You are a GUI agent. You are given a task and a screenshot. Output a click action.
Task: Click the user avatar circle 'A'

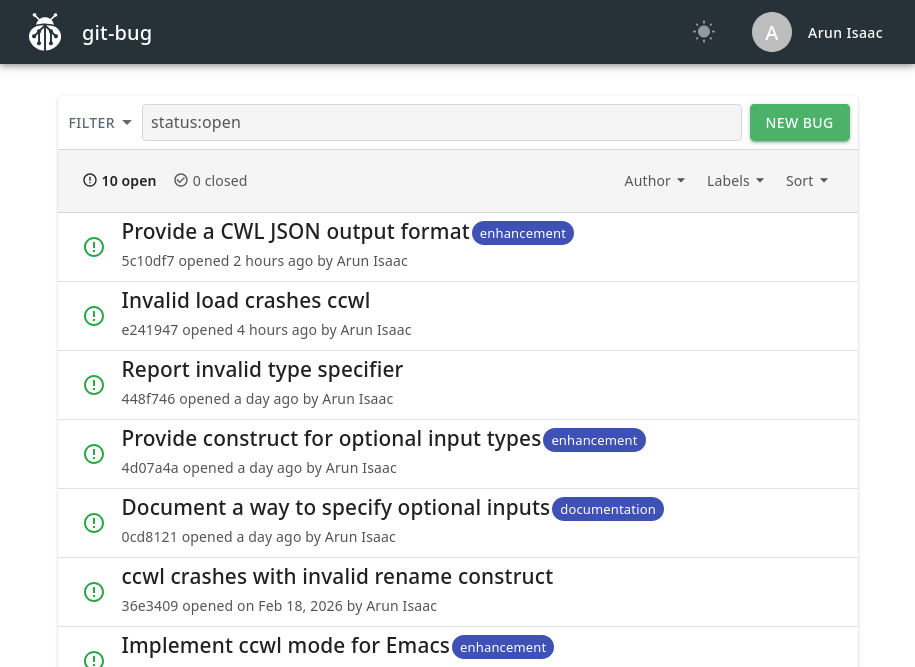[x=771, y=32]
